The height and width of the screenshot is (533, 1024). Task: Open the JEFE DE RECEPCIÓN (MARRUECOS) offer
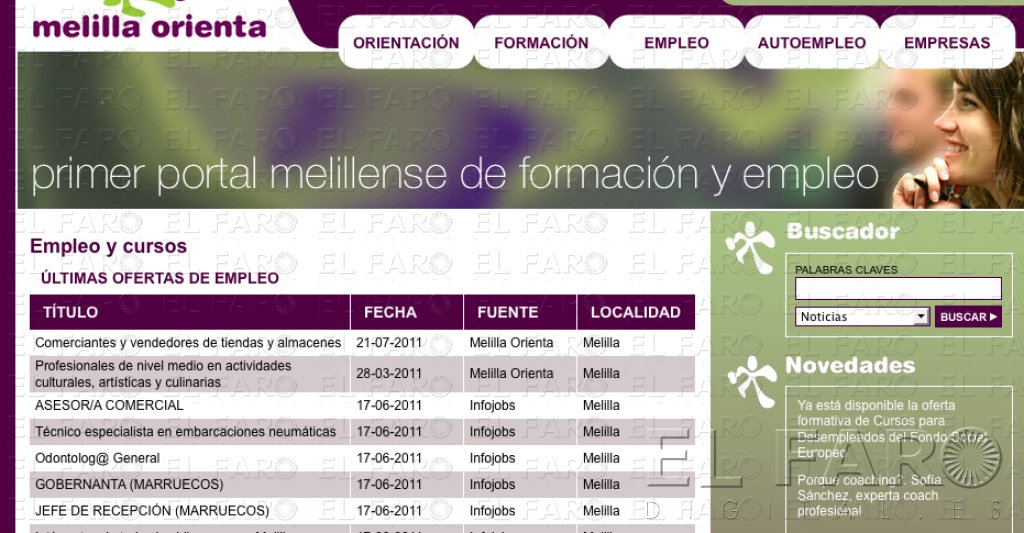[152, 511]
